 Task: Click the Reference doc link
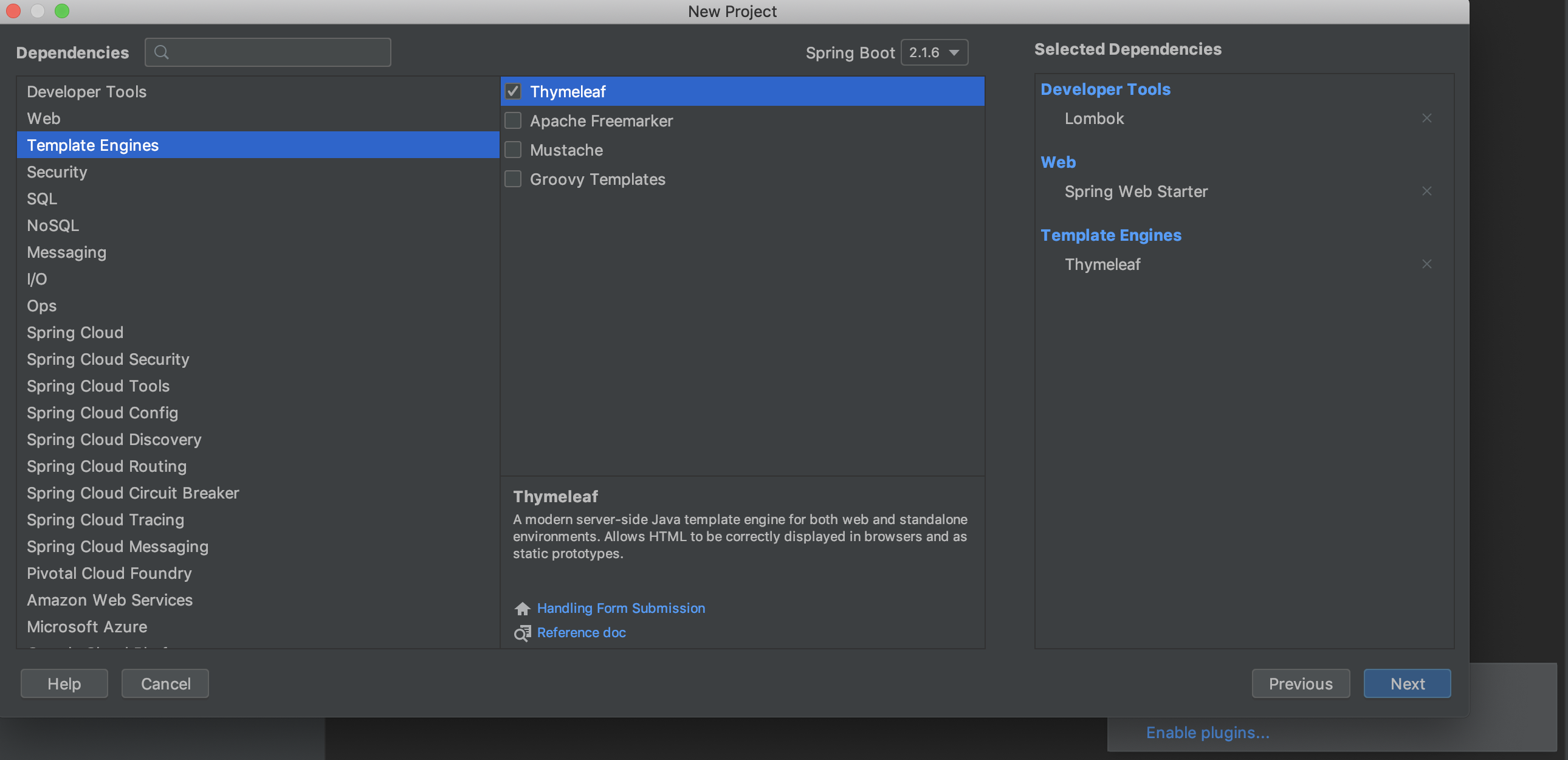[x=580, y=631]
